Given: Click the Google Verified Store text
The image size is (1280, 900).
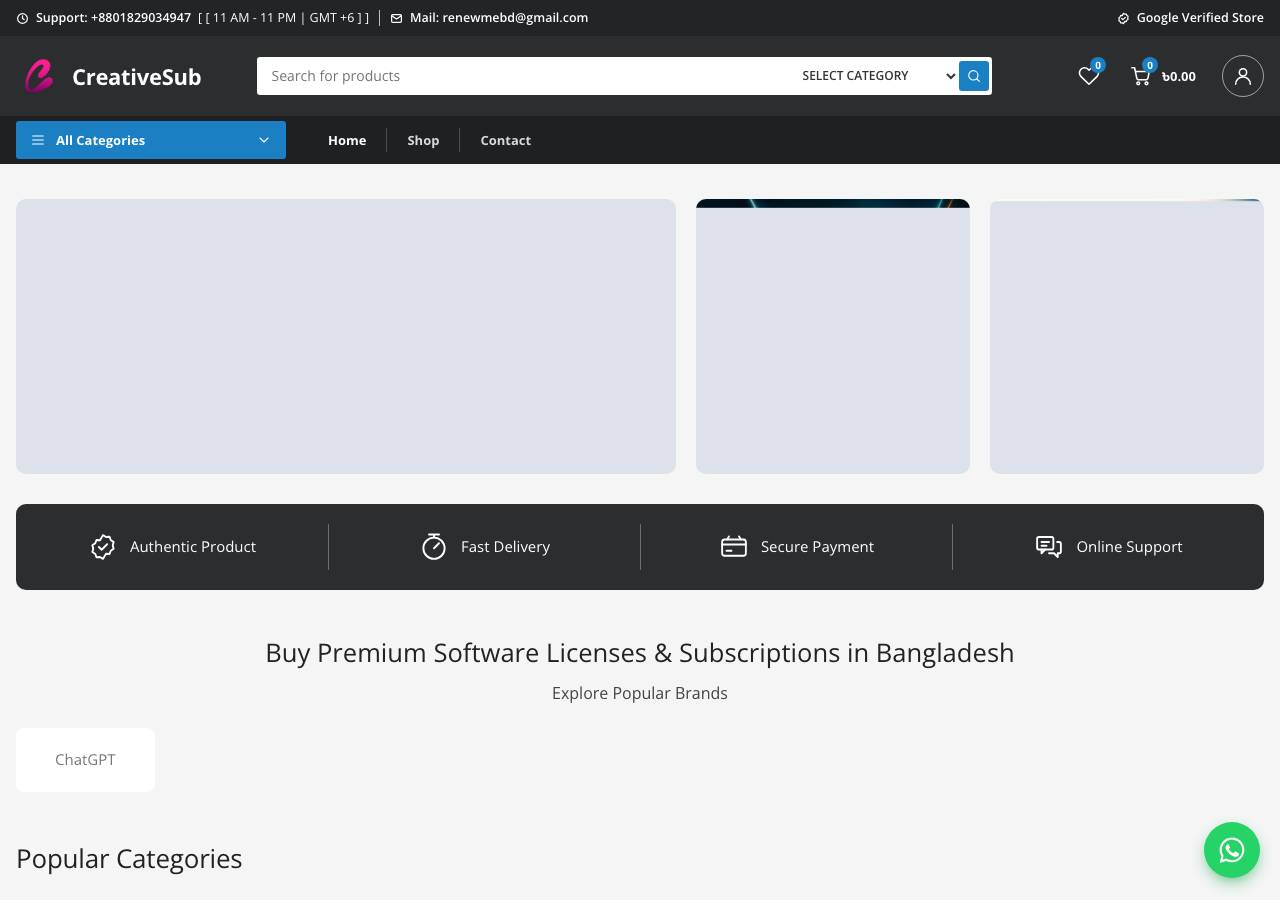Looking at the screenshot, I should [x=1200, y=18].
